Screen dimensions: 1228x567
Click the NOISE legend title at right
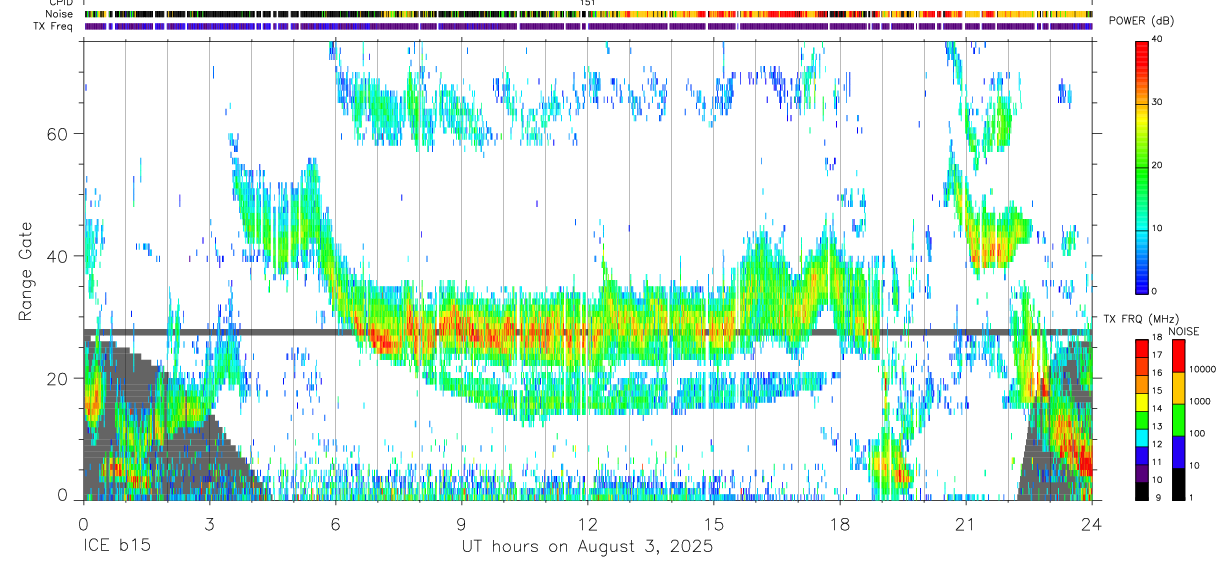(x=1184, y=331)
